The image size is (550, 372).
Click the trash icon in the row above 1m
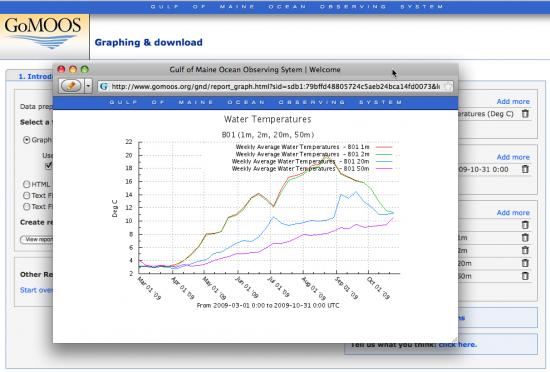525,225
